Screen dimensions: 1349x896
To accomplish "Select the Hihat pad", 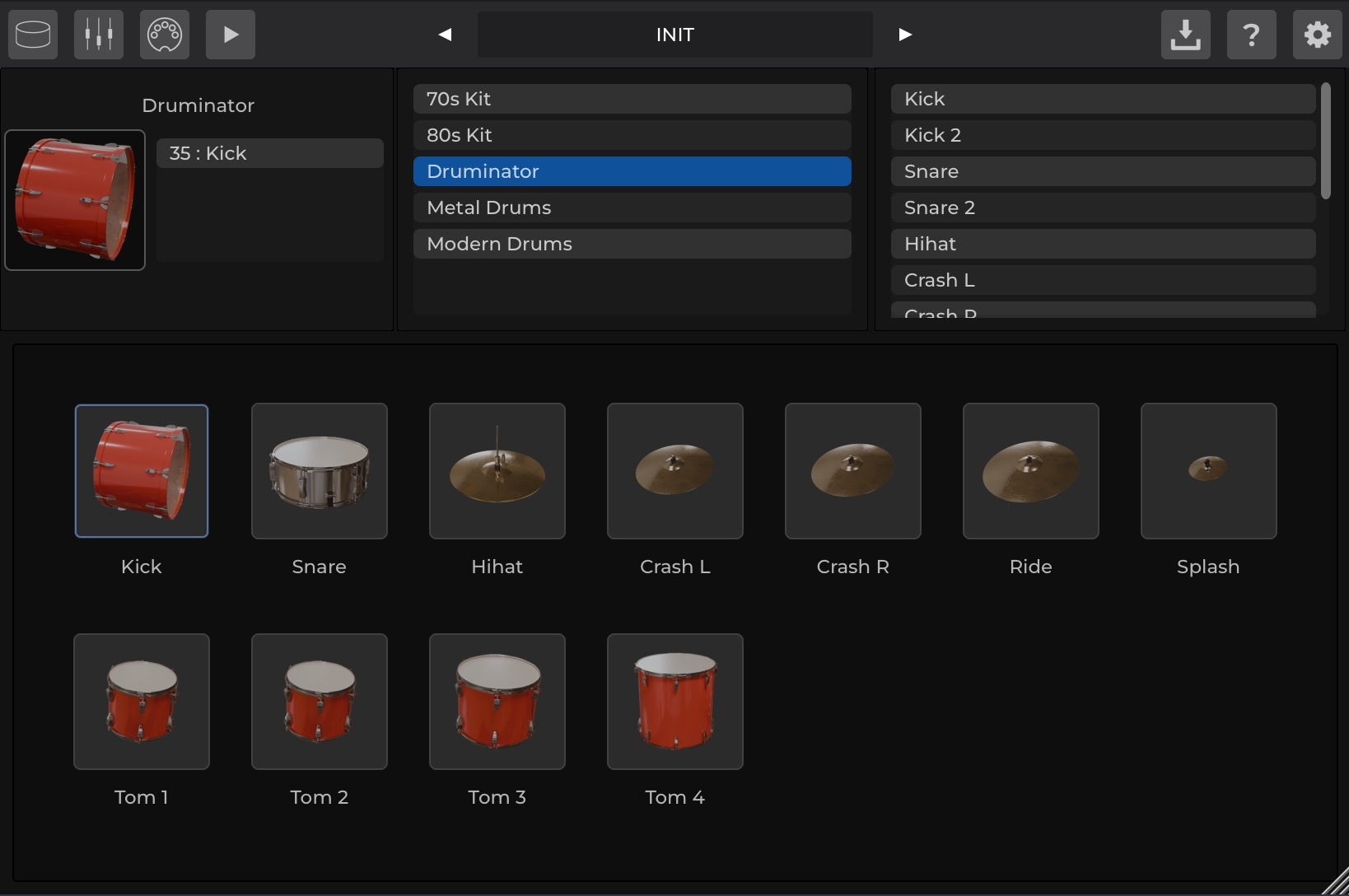I will [x=497, y=471].
